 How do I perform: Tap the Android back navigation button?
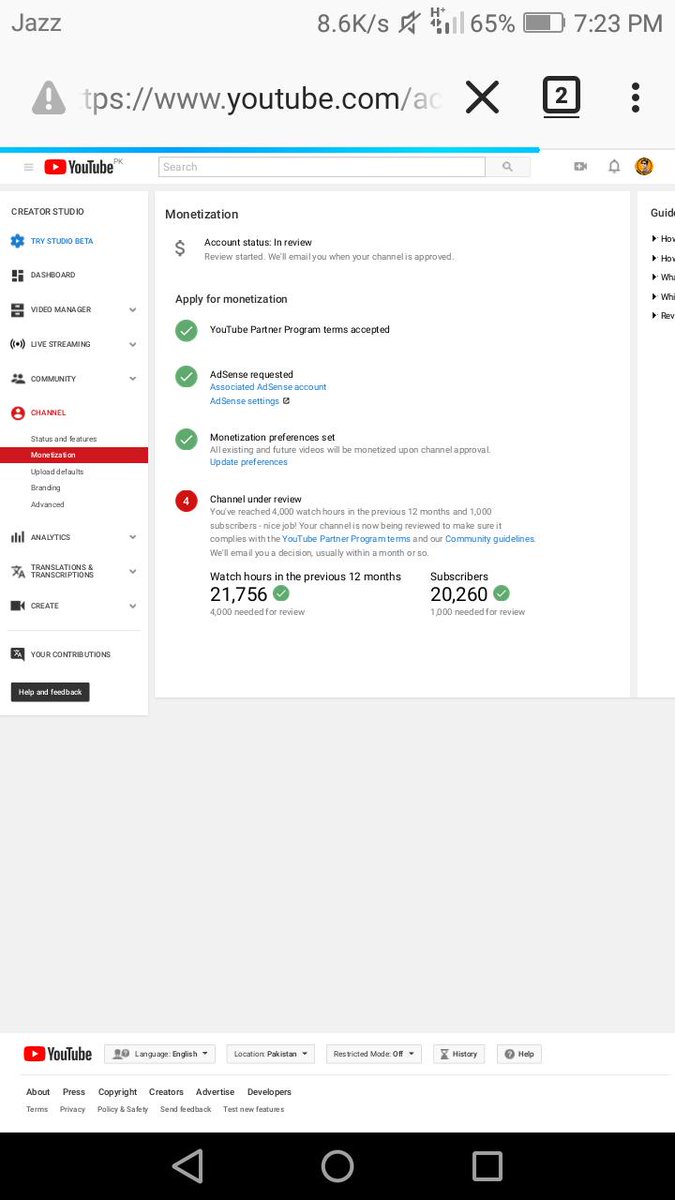(x=188, y=1166)
